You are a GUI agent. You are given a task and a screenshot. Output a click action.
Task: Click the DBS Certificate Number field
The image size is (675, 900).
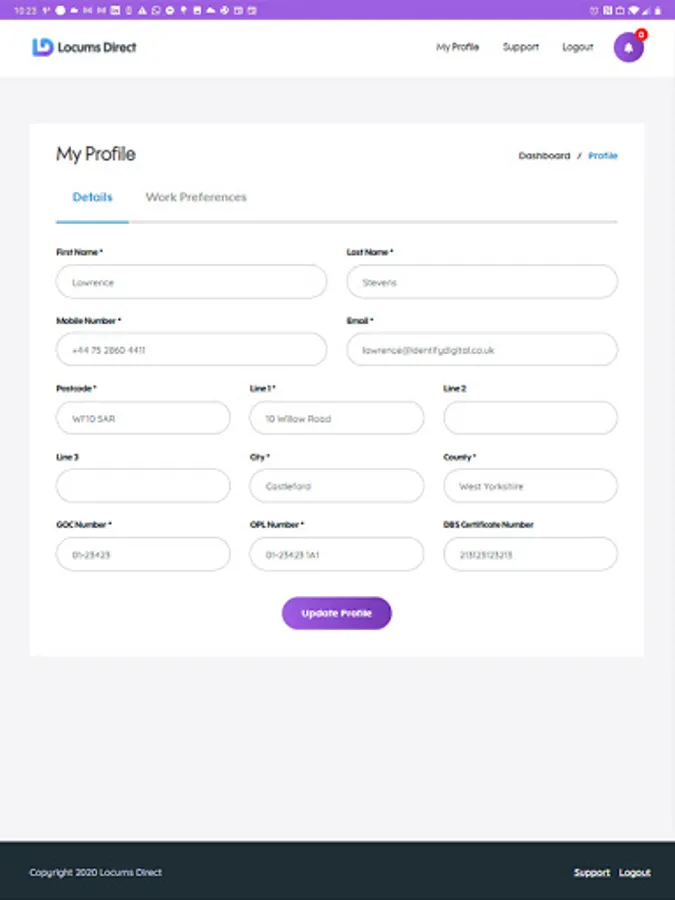[530, 554]
